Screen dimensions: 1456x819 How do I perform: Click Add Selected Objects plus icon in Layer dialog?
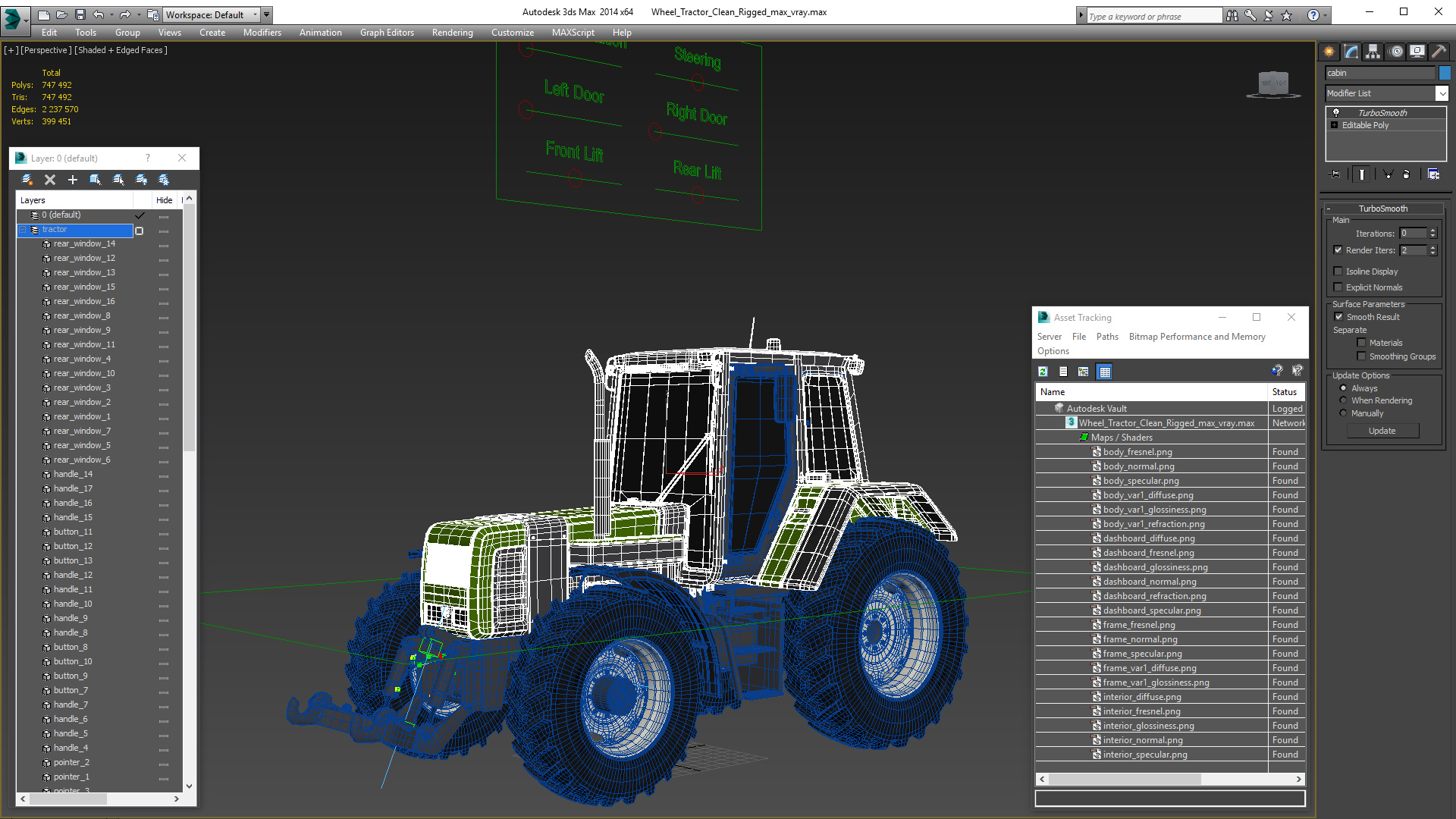pos(73,180)
